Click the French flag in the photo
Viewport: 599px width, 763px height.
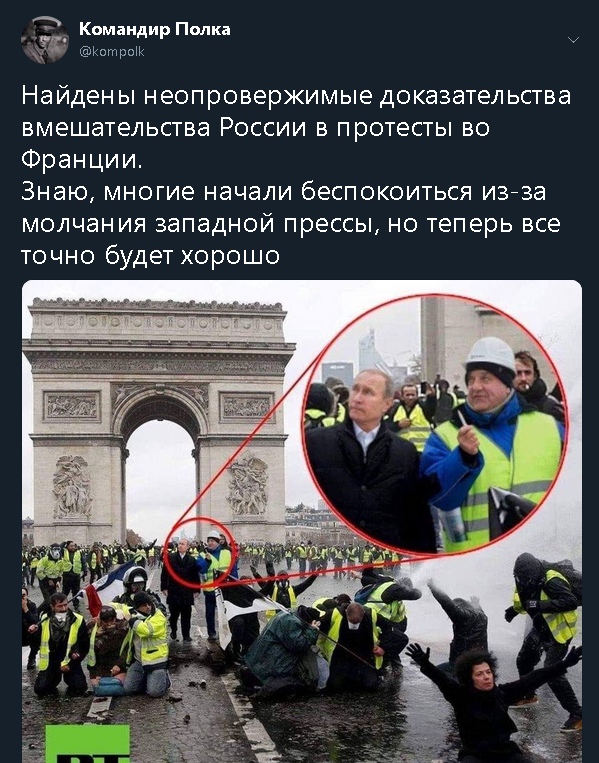104,588
